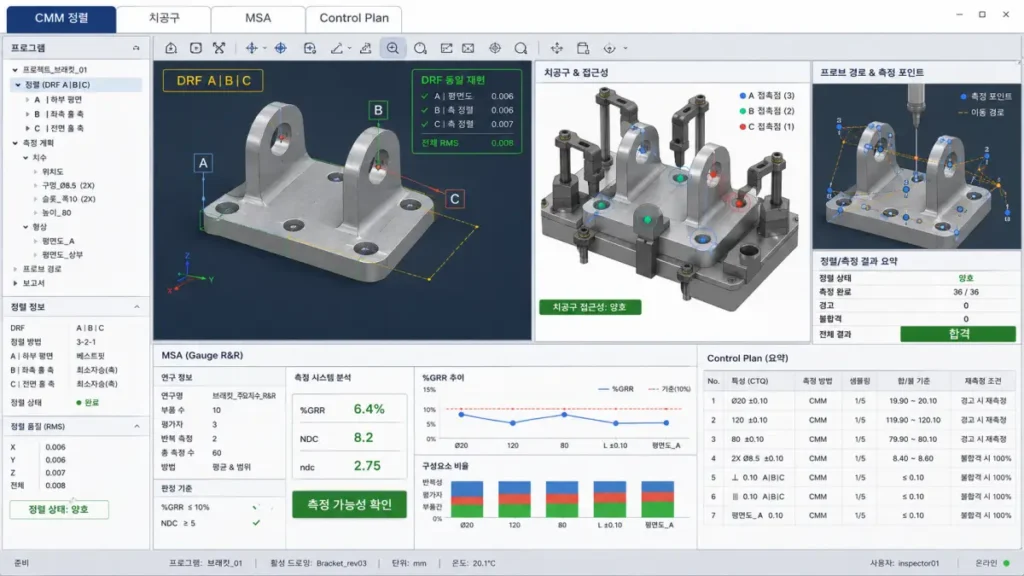Click 19.90 ~ 20.10 cell in Control Plan
The height and width of the screenshot is (576, 1024).
pyautogui.click(x=913, y=401)
